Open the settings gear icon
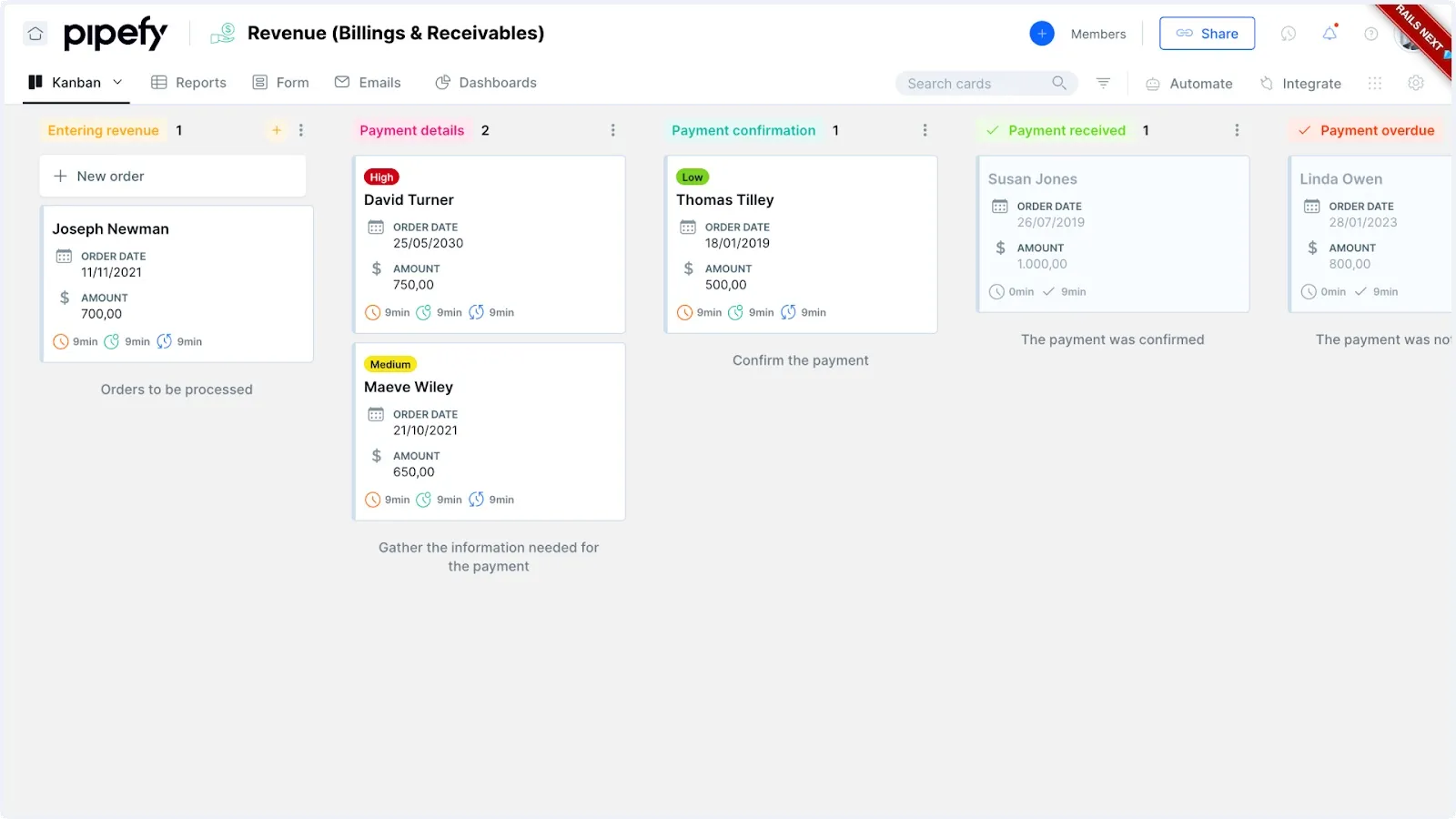Image resolution: width=1456 pixels, height=819 pixels. point(1415,83)
